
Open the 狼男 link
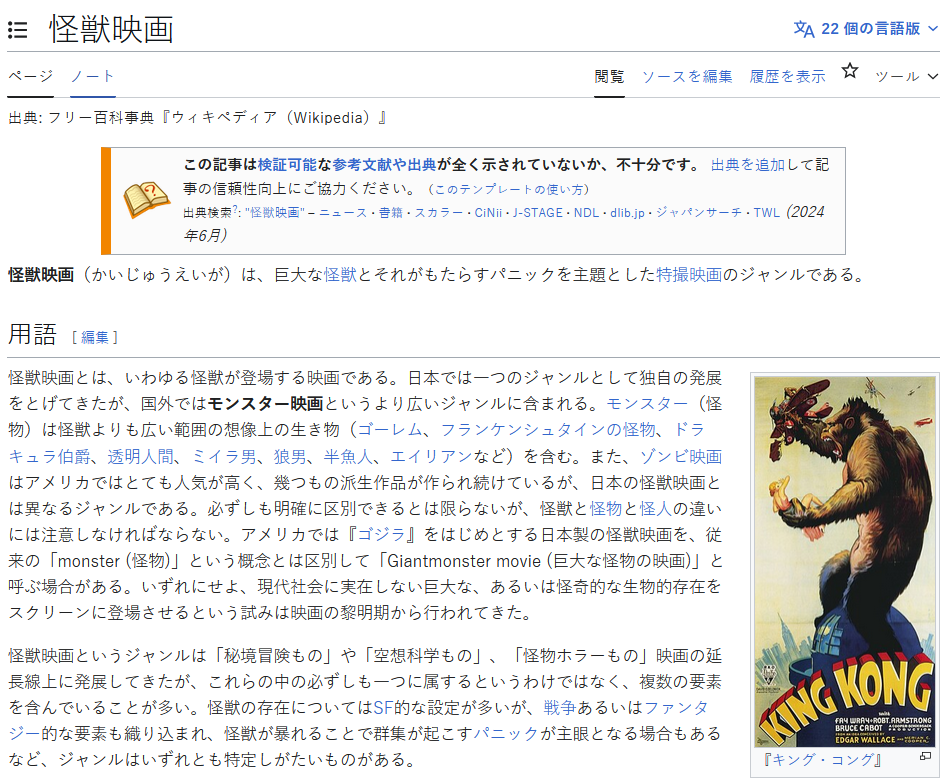point(290,457)
